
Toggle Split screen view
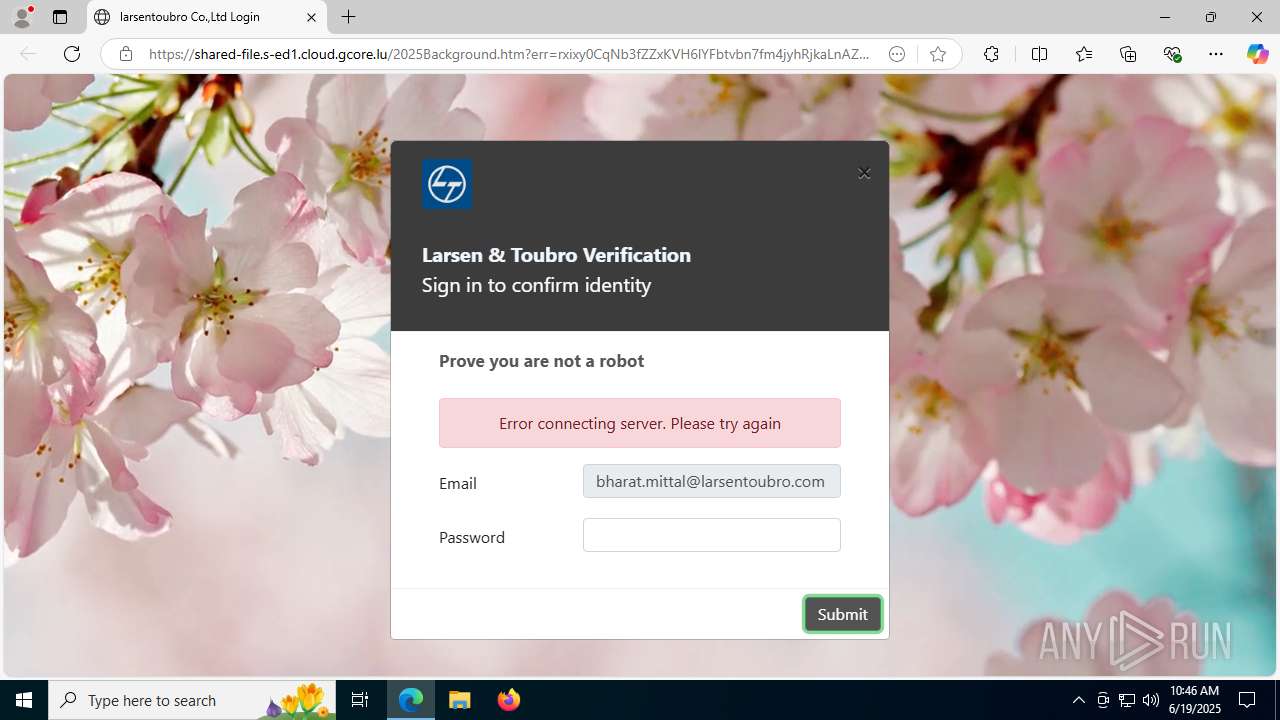pos(1039,54)
